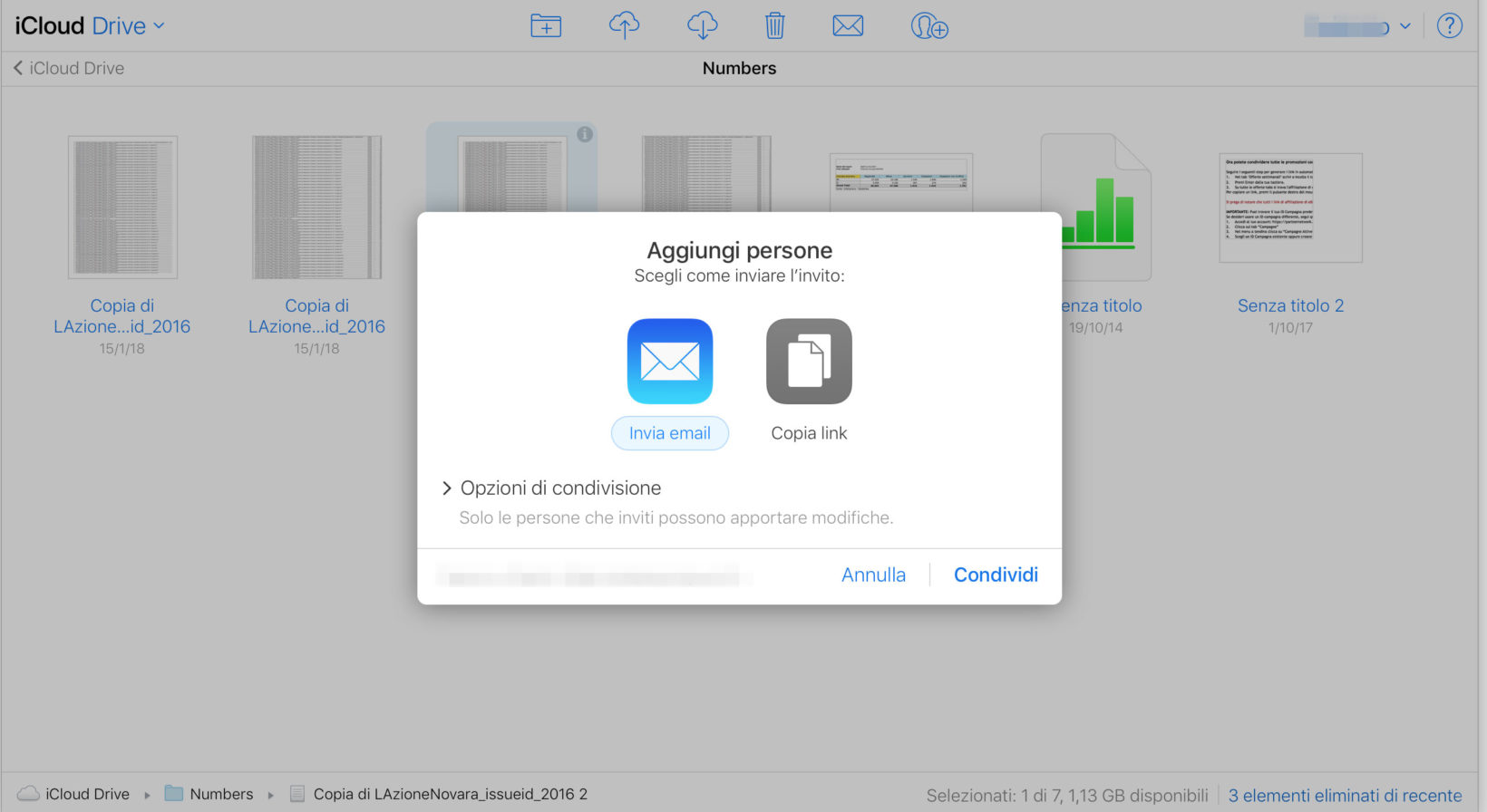Open the account name dropdown menu
Viewport: 1487px width, 812px height.
(1357, 26)
